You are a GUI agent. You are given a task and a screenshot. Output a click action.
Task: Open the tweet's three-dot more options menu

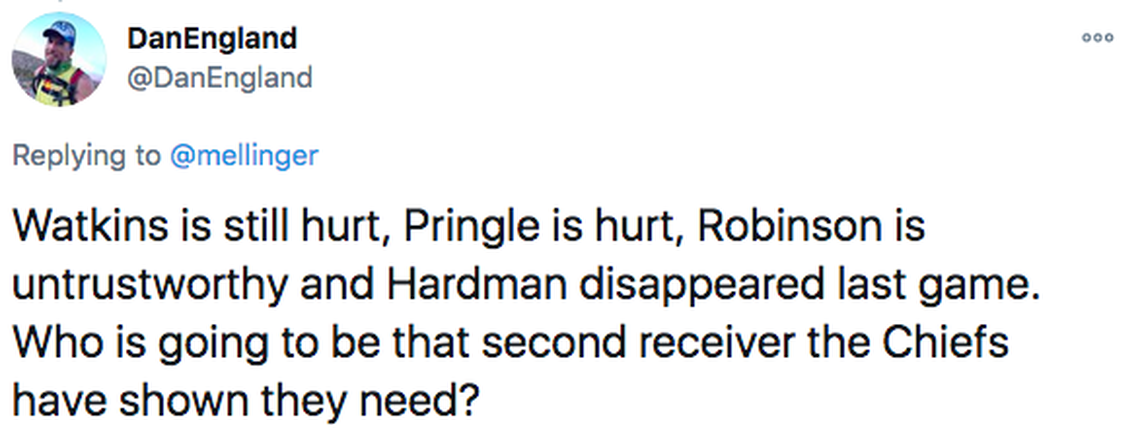(x=1097, y=36)
